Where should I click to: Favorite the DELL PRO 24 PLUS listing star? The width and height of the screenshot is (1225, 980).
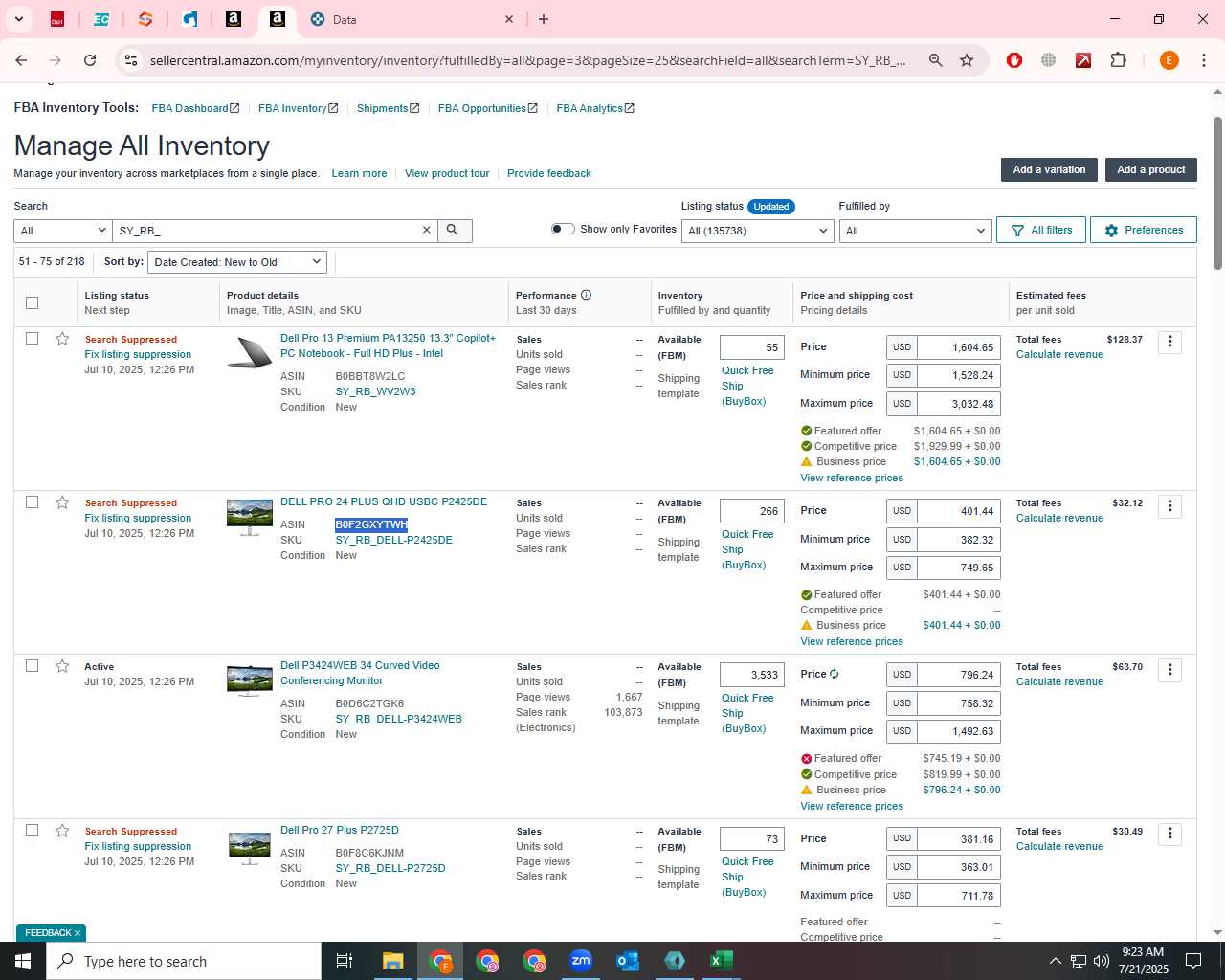click(62, 502)
